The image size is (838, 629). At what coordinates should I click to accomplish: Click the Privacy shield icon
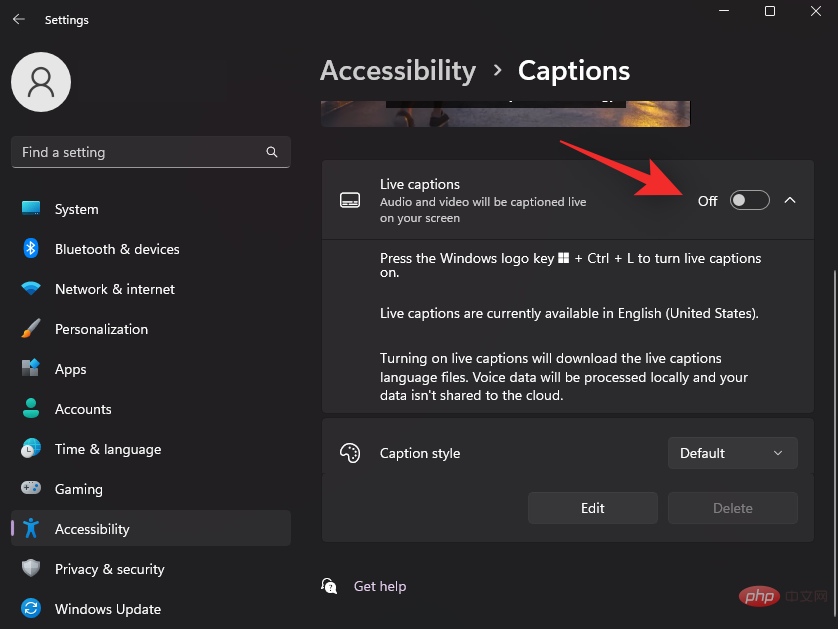coord(31,568)
